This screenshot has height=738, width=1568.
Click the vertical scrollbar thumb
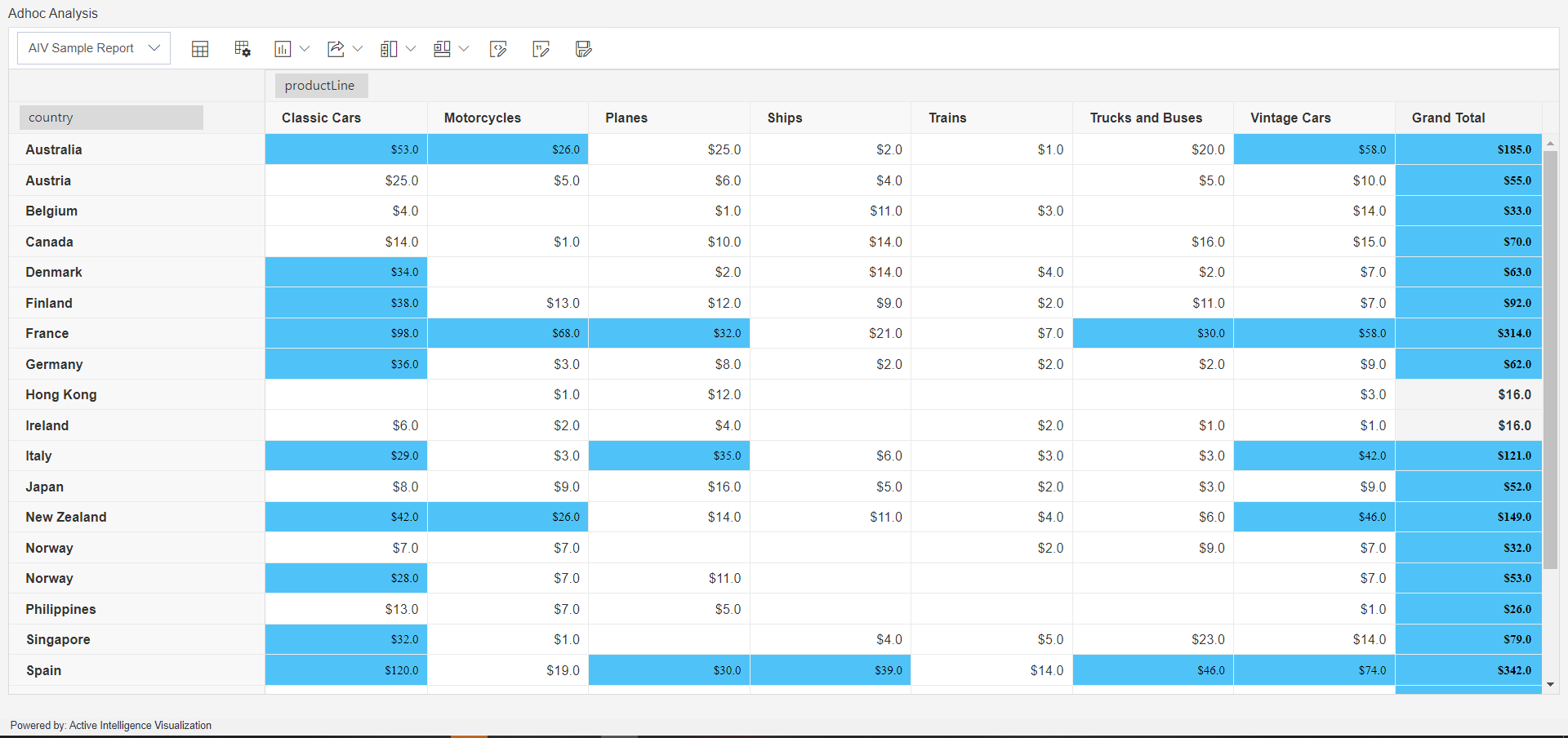[1550, 360]
